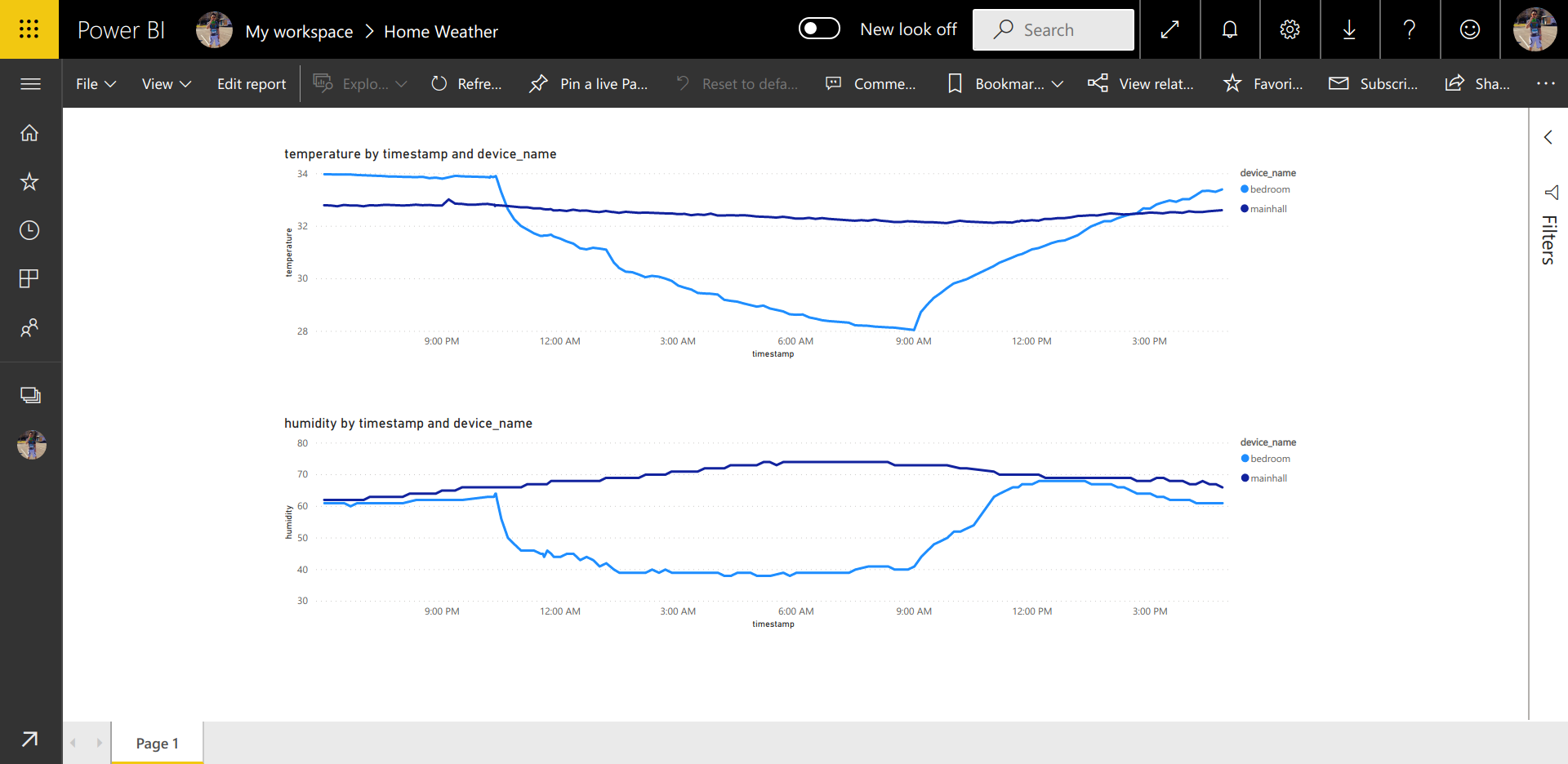
Task: Click workspace avatar beside My workspace breadcrumb
Action: [214, 30]
